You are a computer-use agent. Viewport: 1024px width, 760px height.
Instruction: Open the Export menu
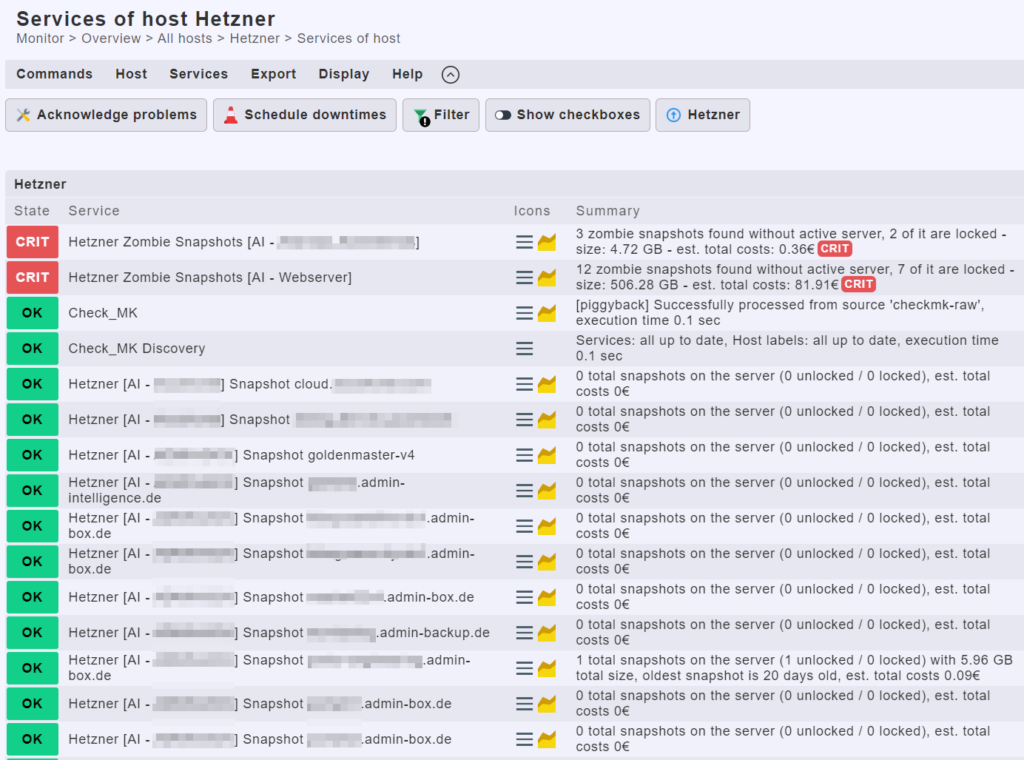coord(273,73)
